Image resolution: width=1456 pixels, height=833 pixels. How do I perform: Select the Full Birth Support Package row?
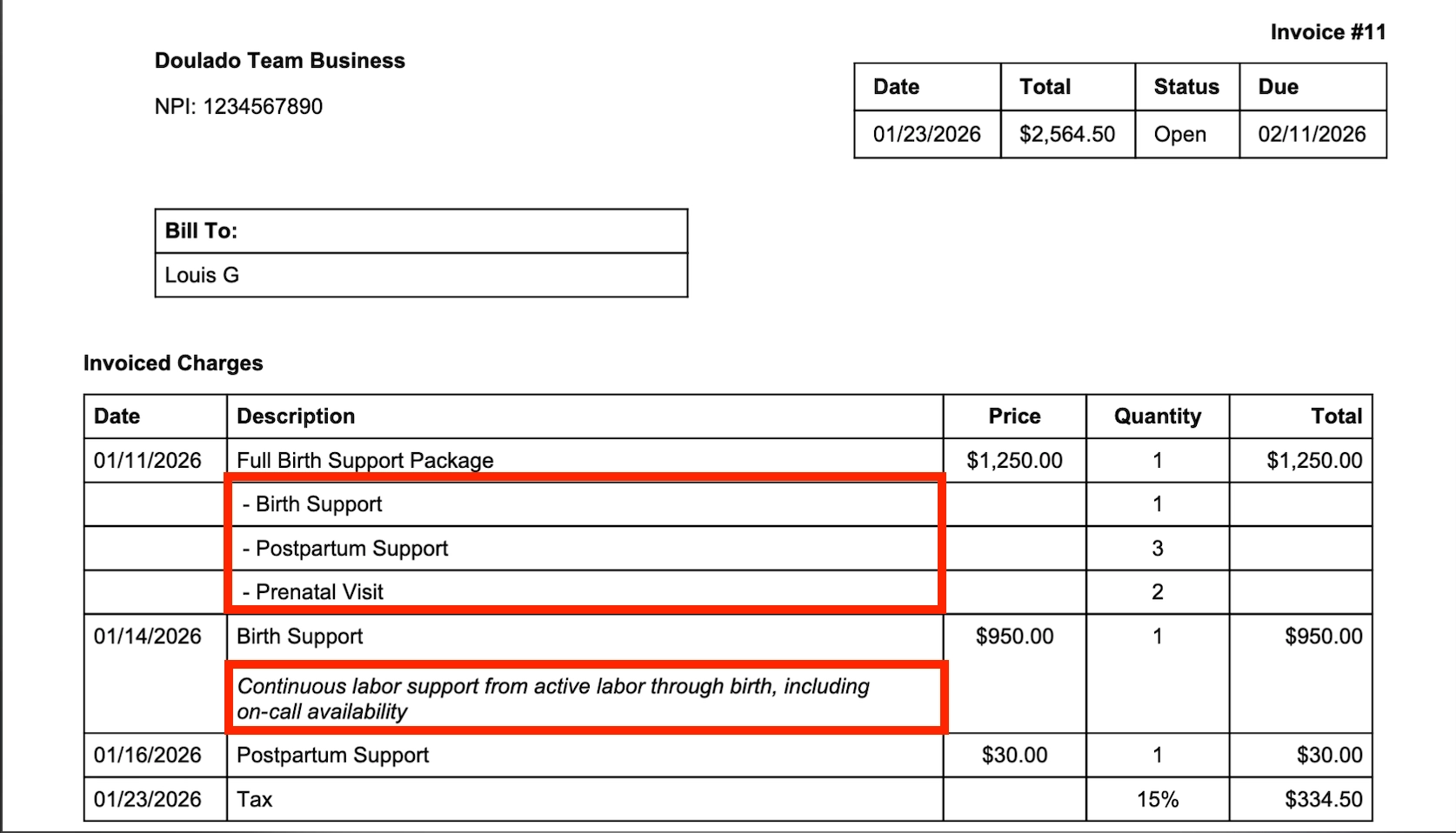coord(728,460)
